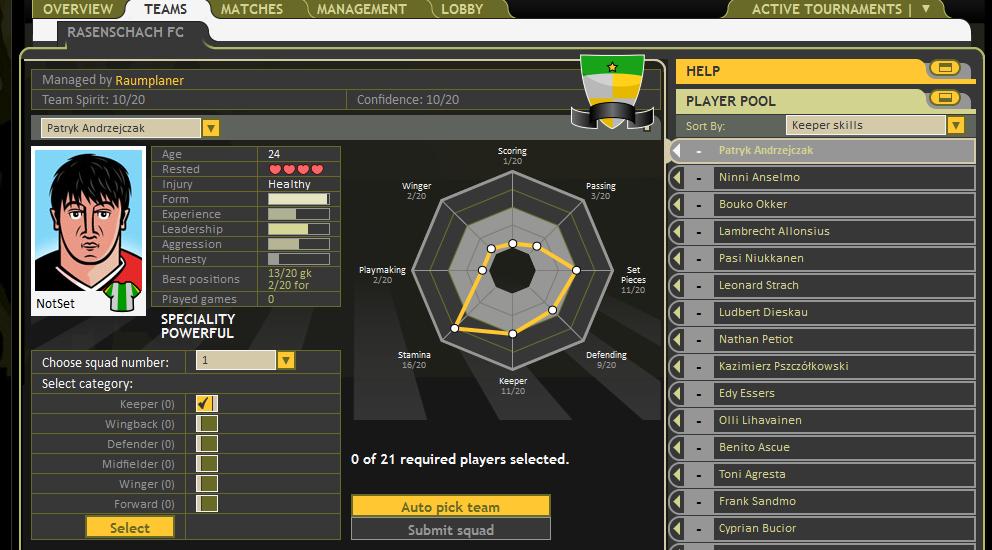The width and height of the screenshot is (992, 550).
Task: Collapse the Player Pool panel icon
Action: (x=943, y=99)
